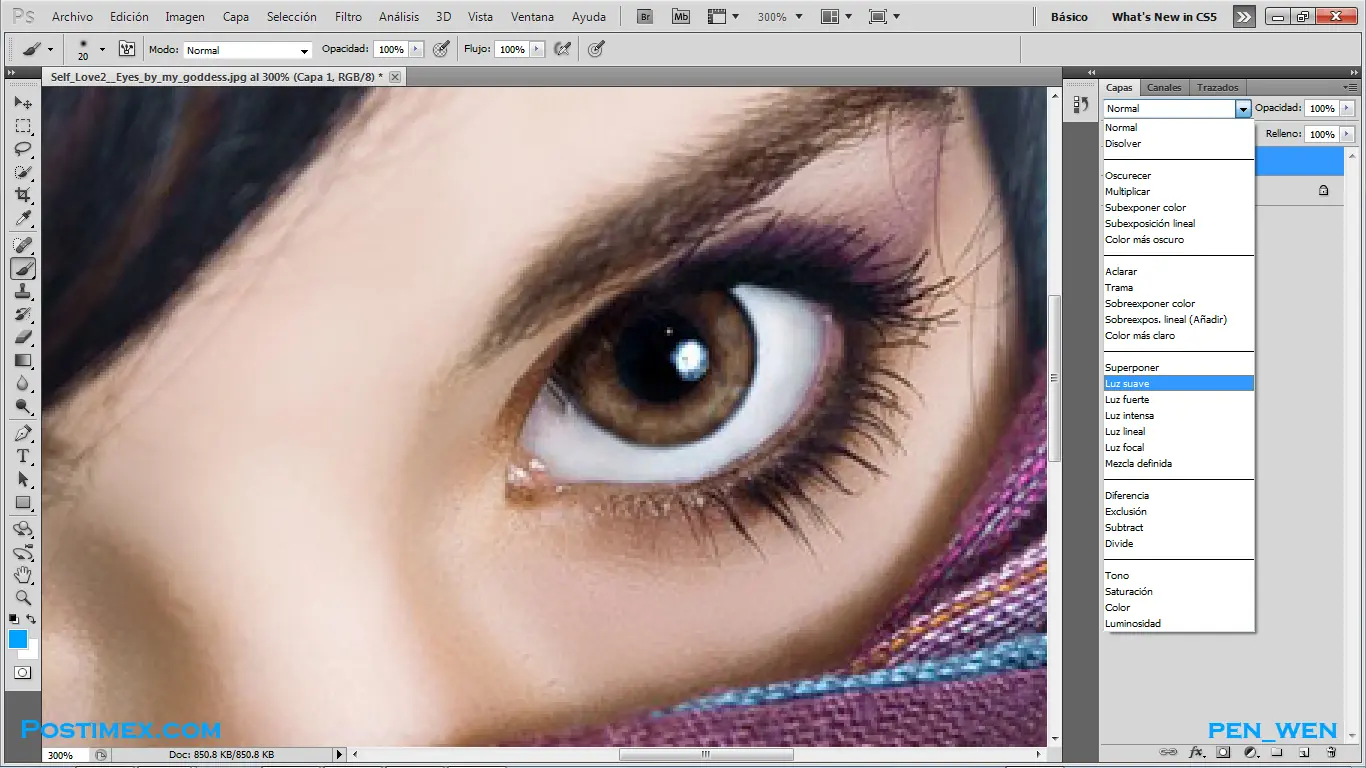Select the Pen tool

[x=23, y=433]
